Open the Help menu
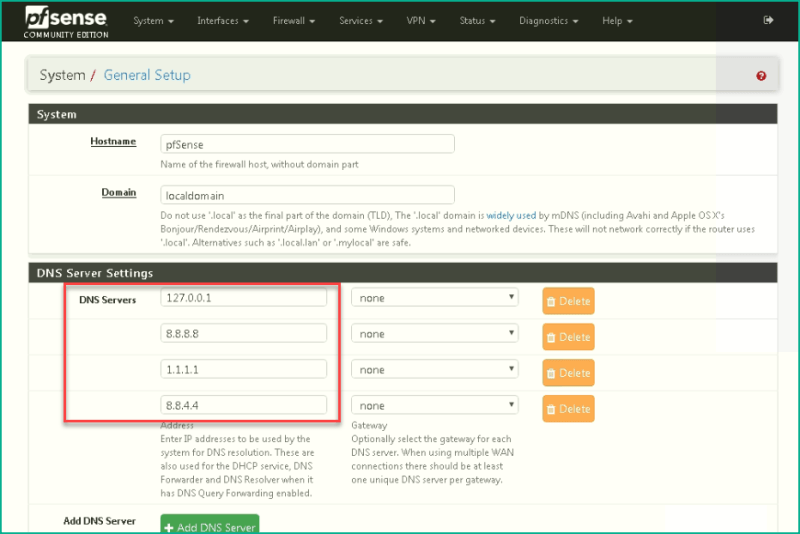The height and width of the screenshot is (534, 800). point(617,21)
